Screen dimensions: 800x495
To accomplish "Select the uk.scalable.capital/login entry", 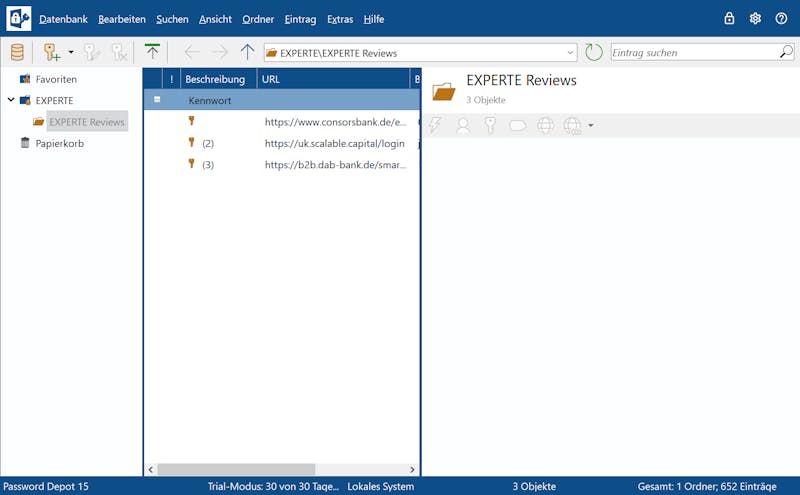I will pyautogui.click(x=282, y=143).
